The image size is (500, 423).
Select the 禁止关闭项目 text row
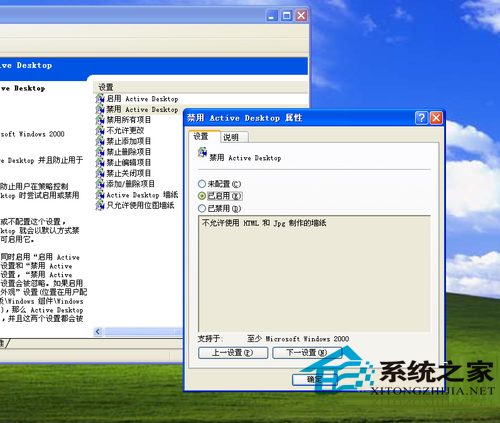coord(129,173)
